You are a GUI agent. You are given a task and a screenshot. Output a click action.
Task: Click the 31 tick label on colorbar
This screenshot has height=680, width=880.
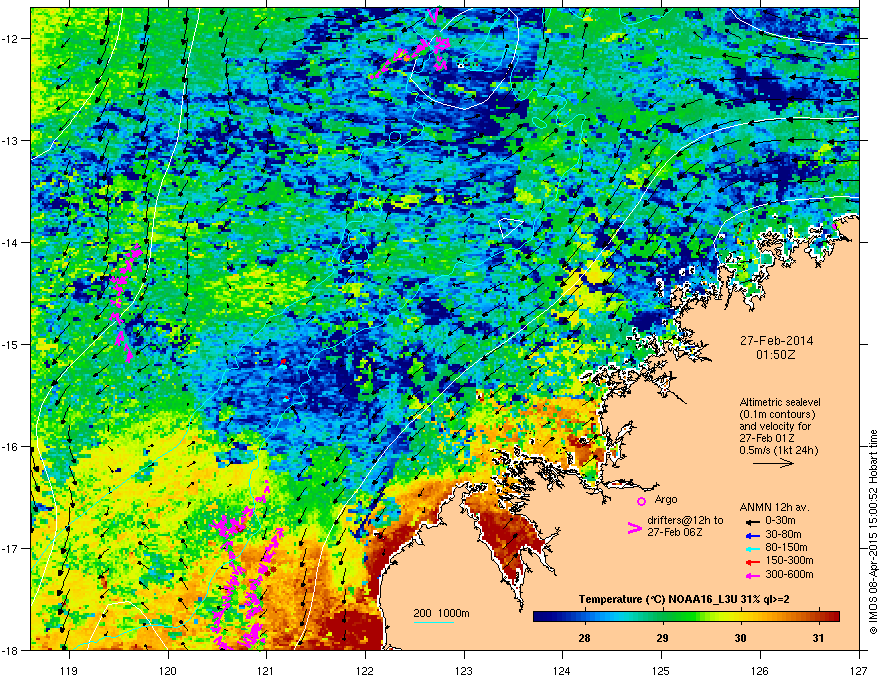818,638
